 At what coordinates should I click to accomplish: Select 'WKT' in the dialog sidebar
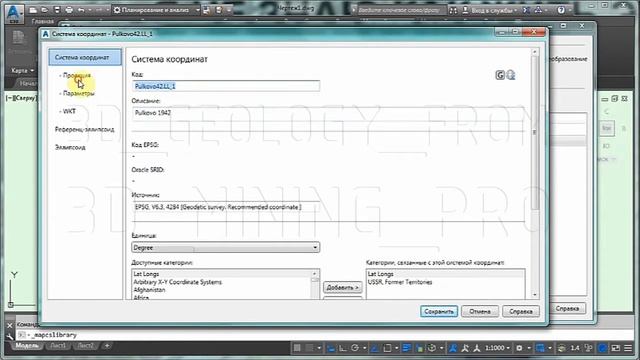point(69,111)
